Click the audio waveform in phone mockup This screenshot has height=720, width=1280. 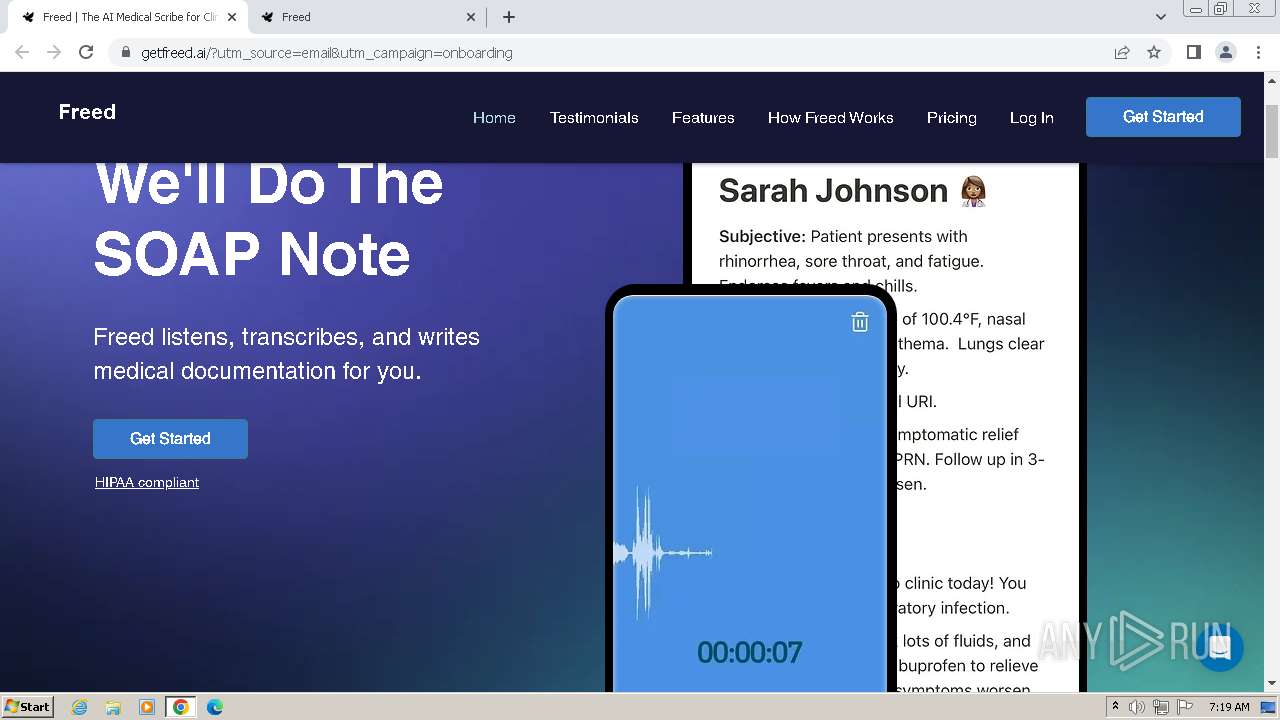663,552
